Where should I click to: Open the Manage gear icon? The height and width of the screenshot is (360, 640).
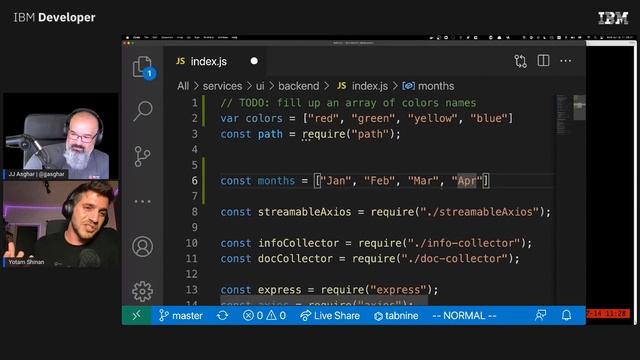142,291
